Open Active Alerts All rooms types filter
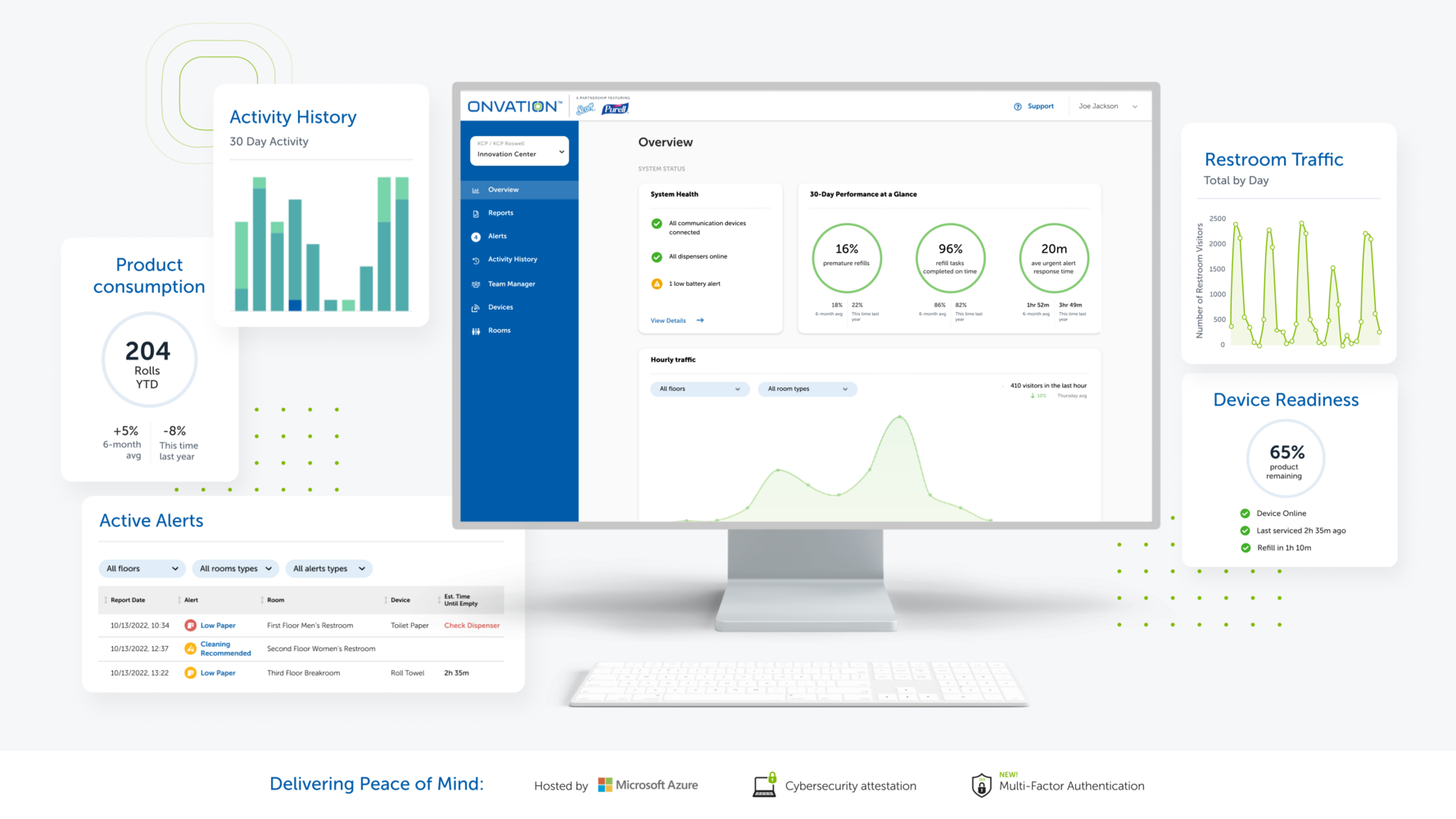1456x819 pixels. [236, 568]
